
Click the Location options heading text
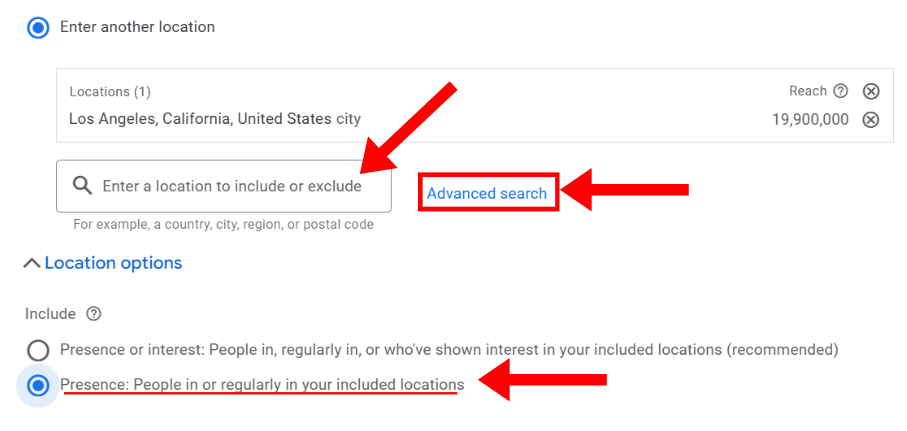[x=113, y=263]
